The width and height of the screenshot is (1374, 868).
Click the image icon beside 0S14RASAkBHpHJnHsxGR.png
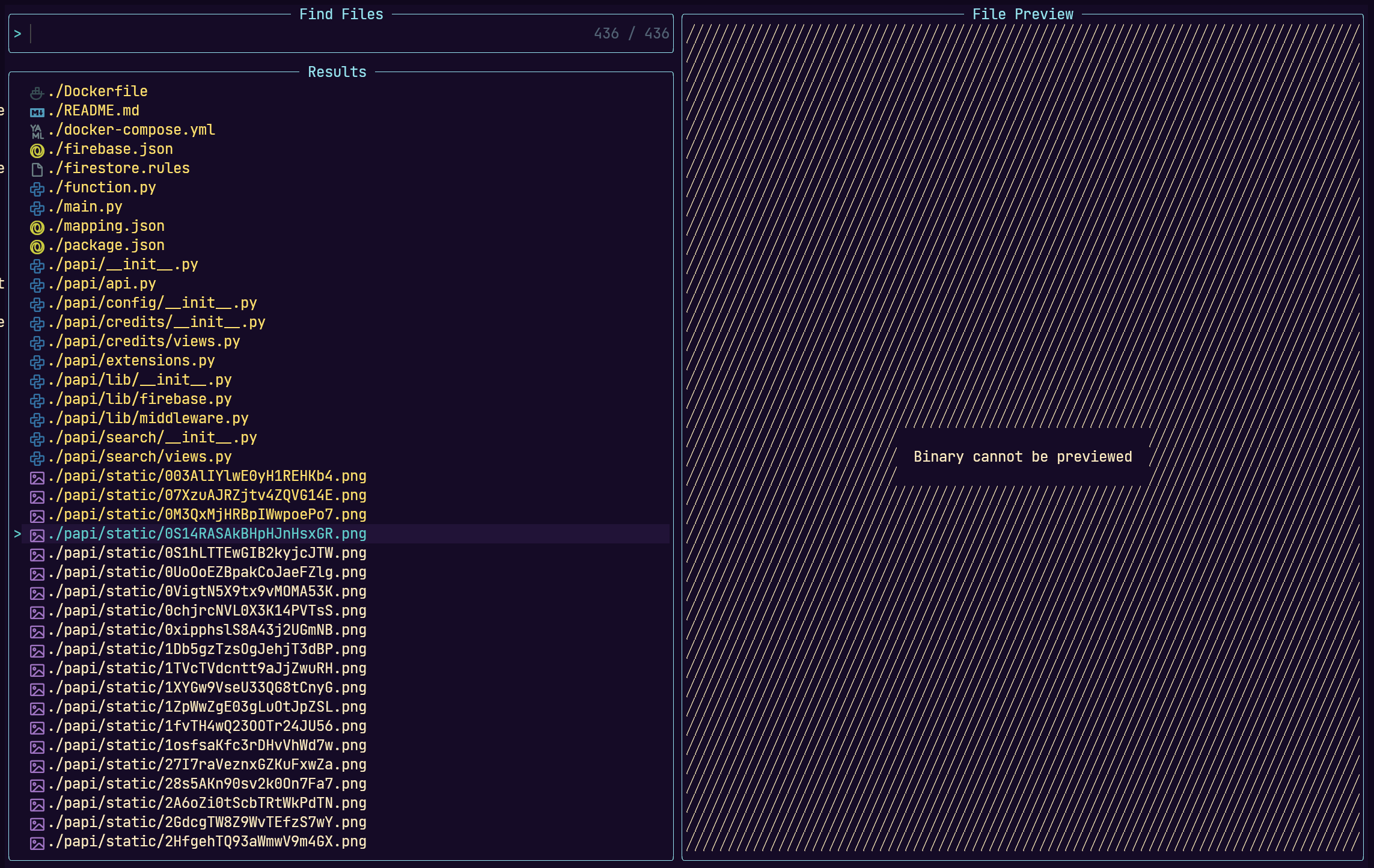coord(37,535)
